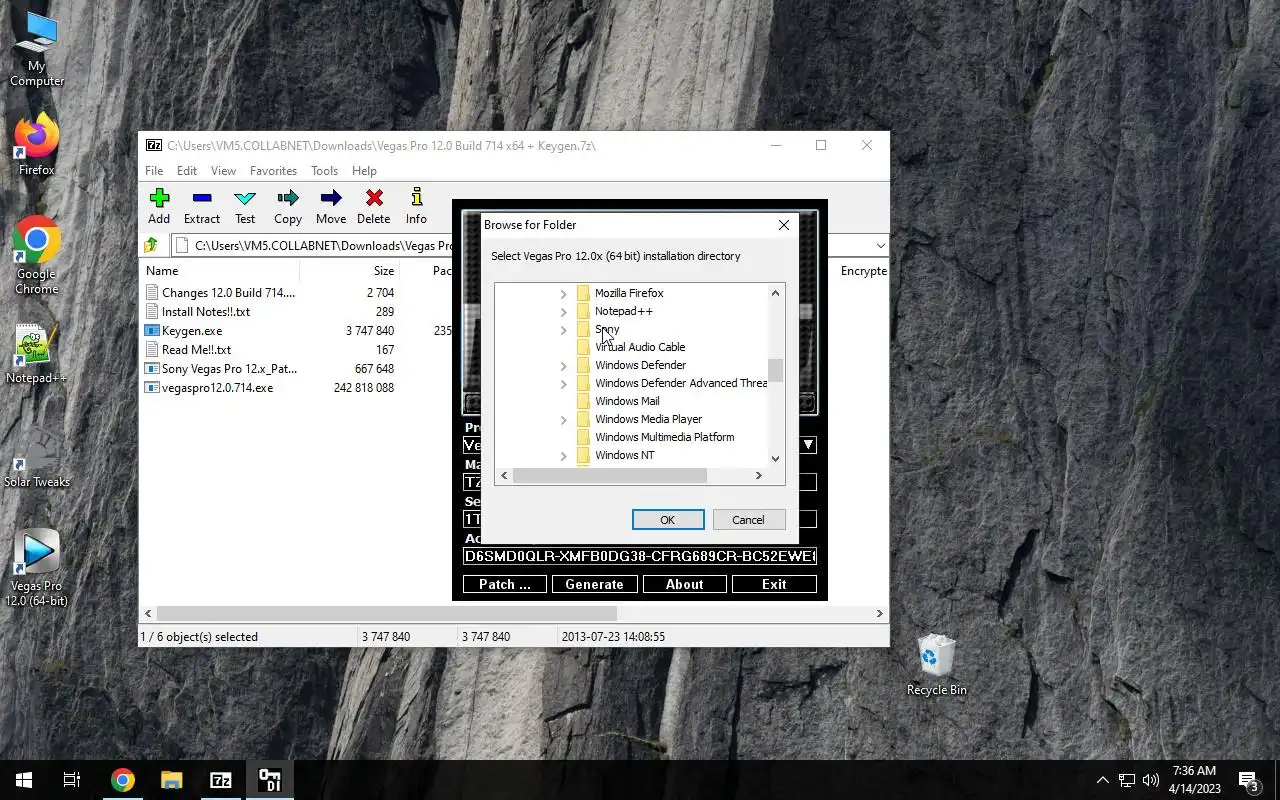This screenshot has width=1280, height=800.
Task: Close the Browse for Folder dialog
Action: click(x=784, y=225)
